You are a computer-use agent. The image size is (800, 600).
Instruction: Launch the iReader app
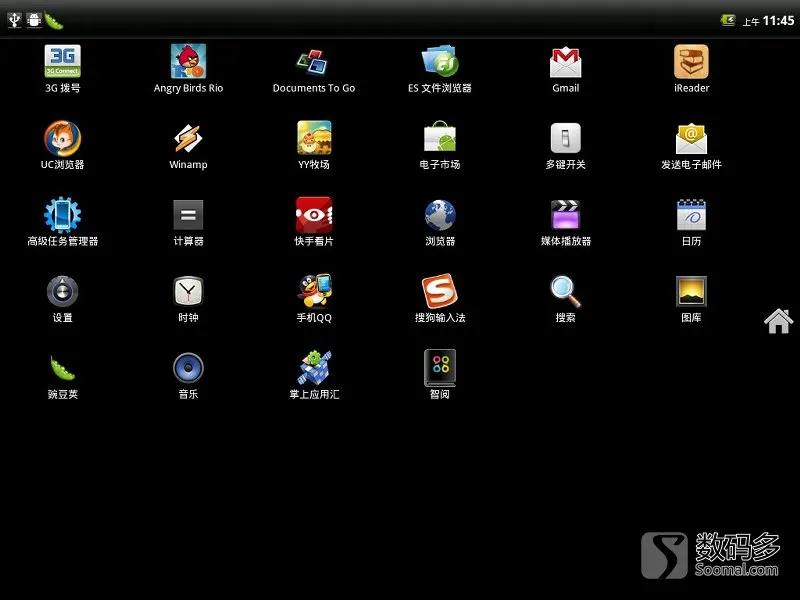(691, 69)
